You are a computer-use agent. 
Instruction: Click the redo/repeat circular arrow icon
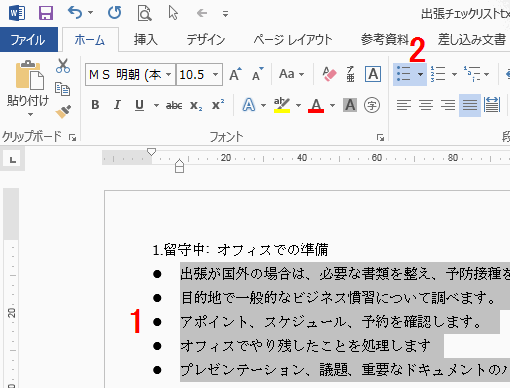(115, 13)
